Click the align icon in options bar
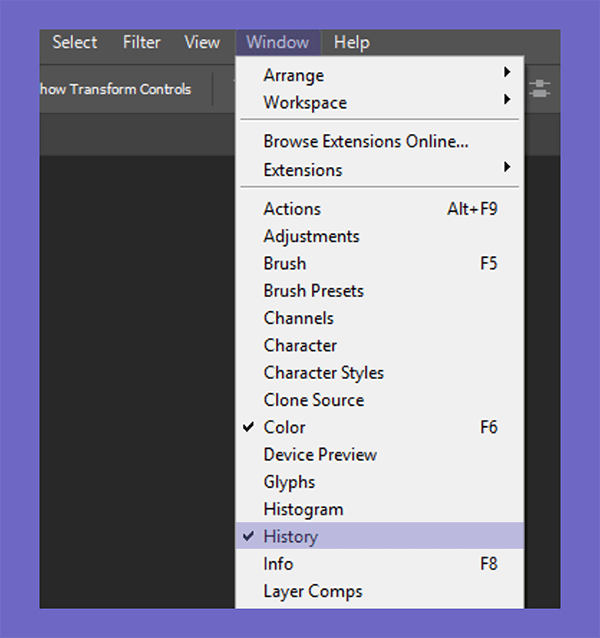The height and width of the screenshot is (638, 600). click(x=540, y=89)
